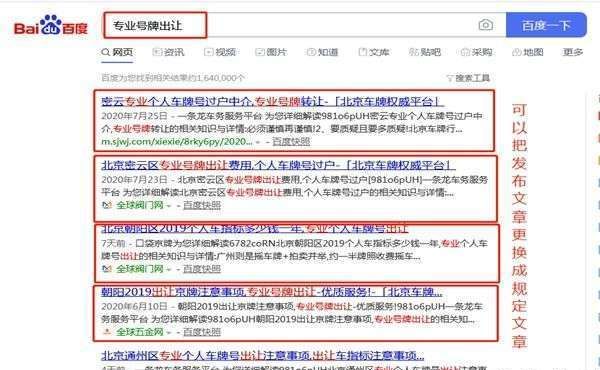
Task: Open result 北京通州区专业个人车牌号出让注意事项
Action: 262,355
